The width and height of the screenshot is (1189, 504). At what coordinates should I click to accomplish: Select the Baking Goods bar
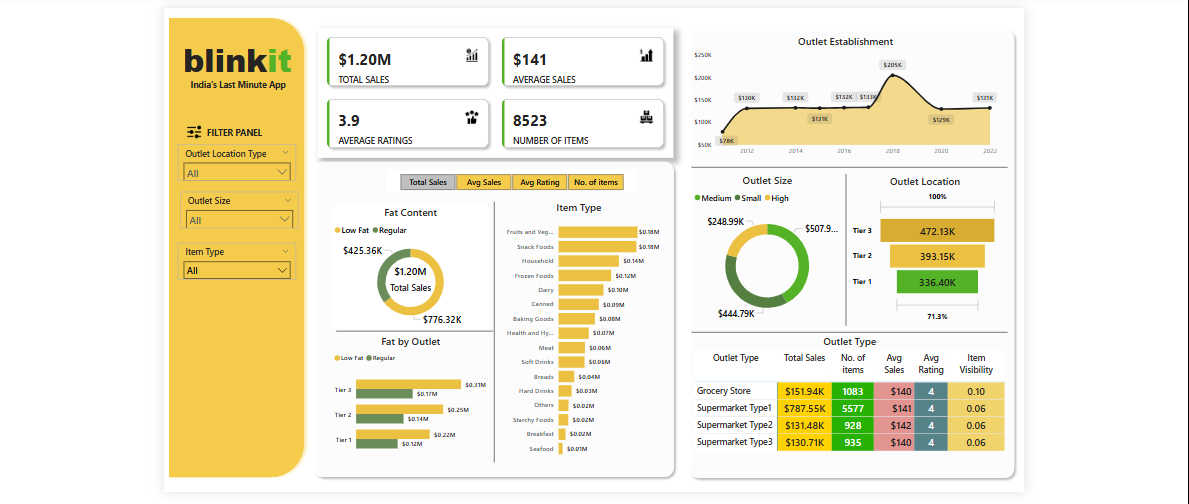(x=577, y=319)
